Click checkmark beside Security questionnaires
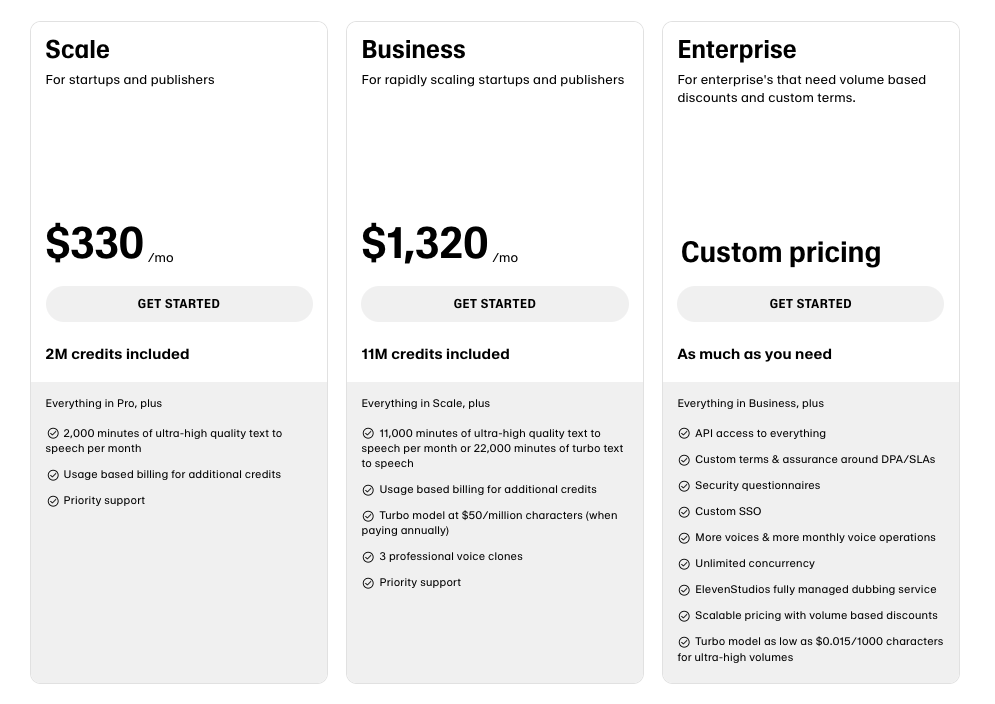This screenshot has height=704, width=995. click(684, 486)
